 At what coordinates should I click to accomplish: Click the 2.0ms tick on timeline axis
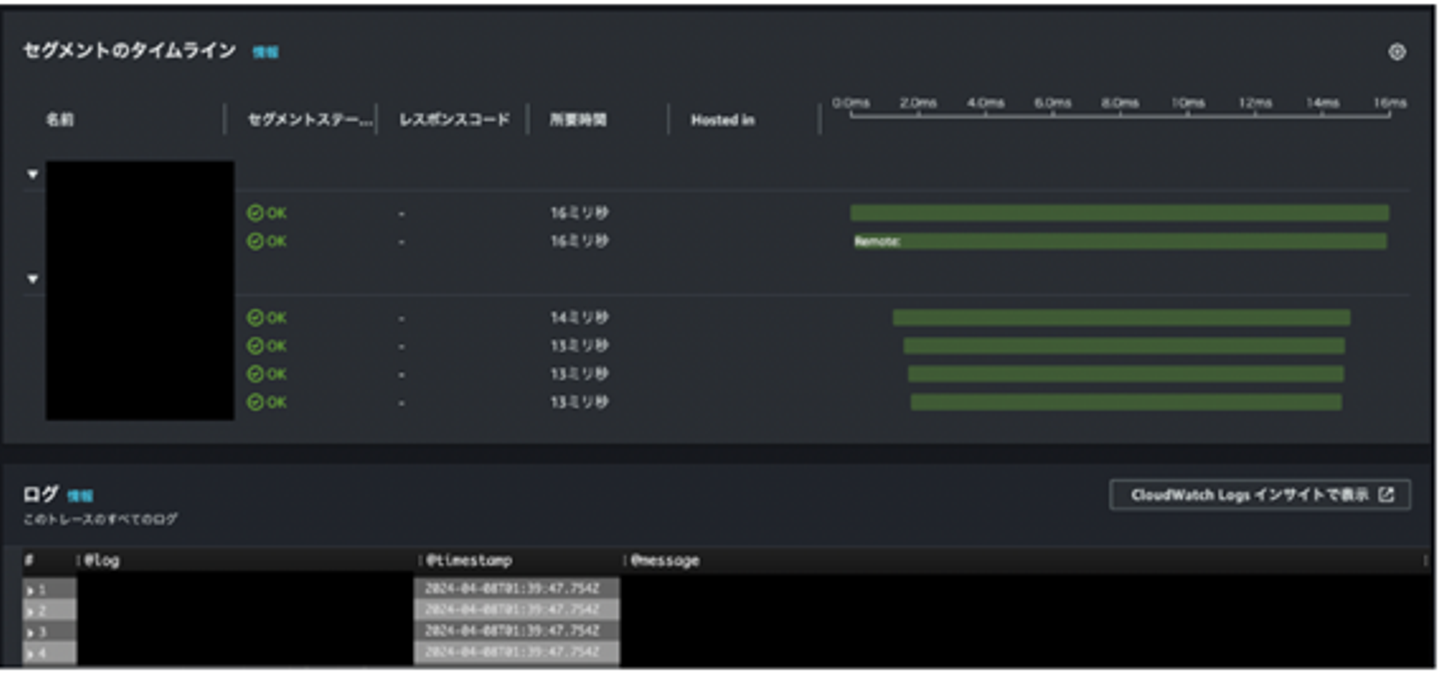918,103
